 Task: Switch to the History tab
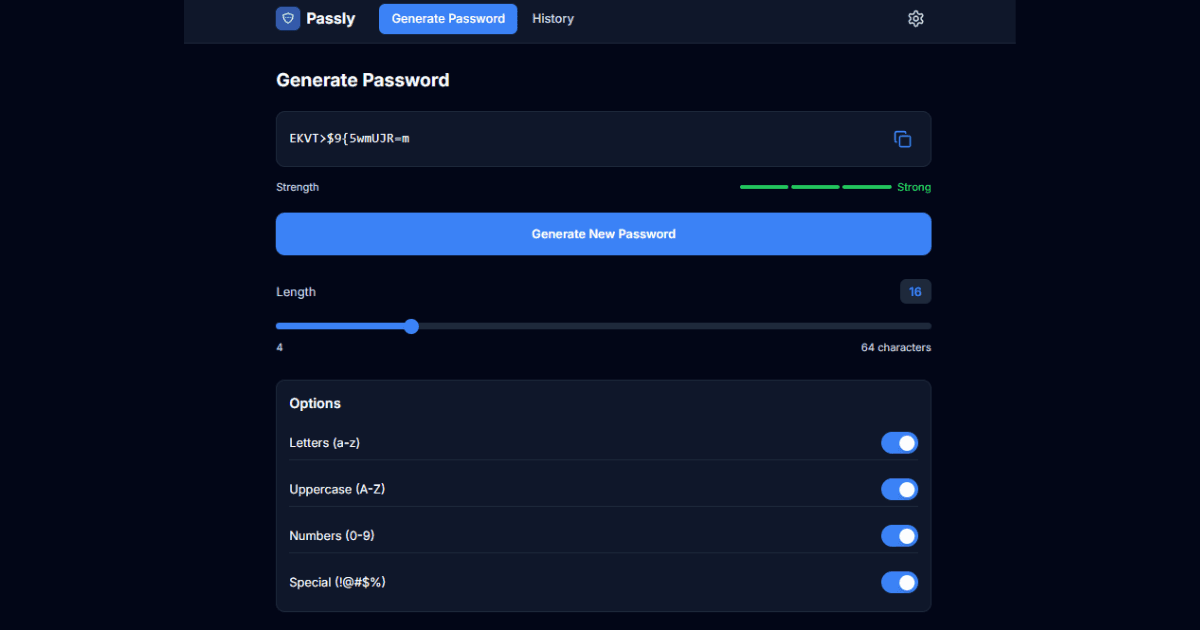(x=553, y=18)
